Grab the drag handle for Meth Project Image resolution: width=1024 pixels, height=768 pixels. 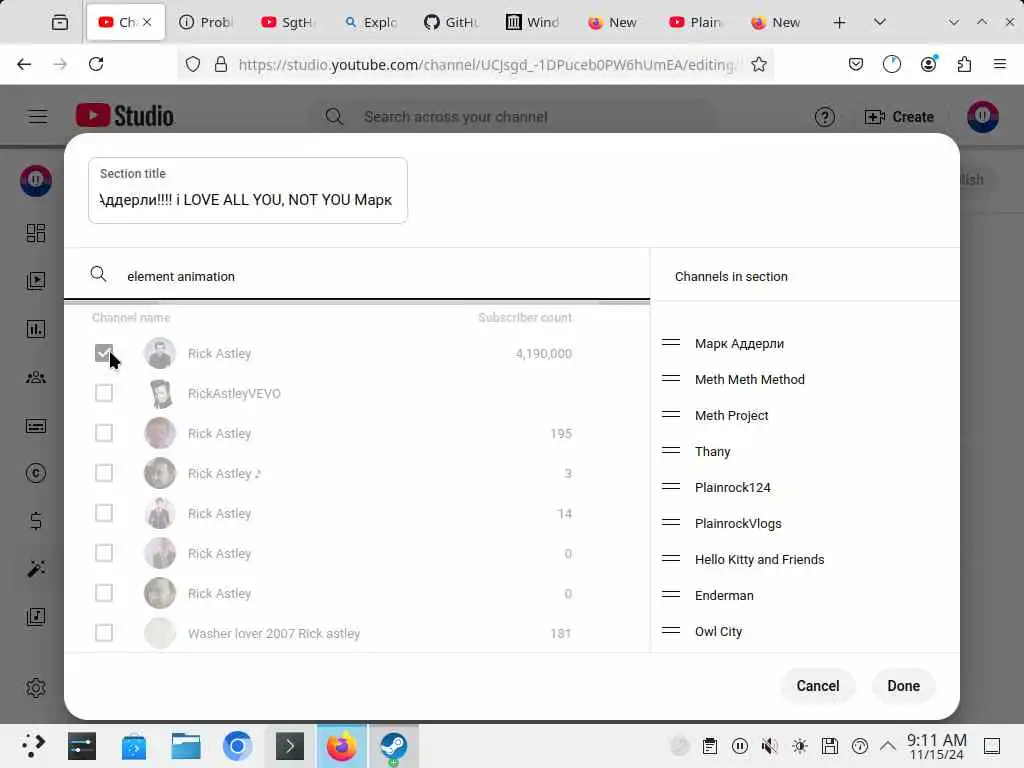tap(671, 415)
